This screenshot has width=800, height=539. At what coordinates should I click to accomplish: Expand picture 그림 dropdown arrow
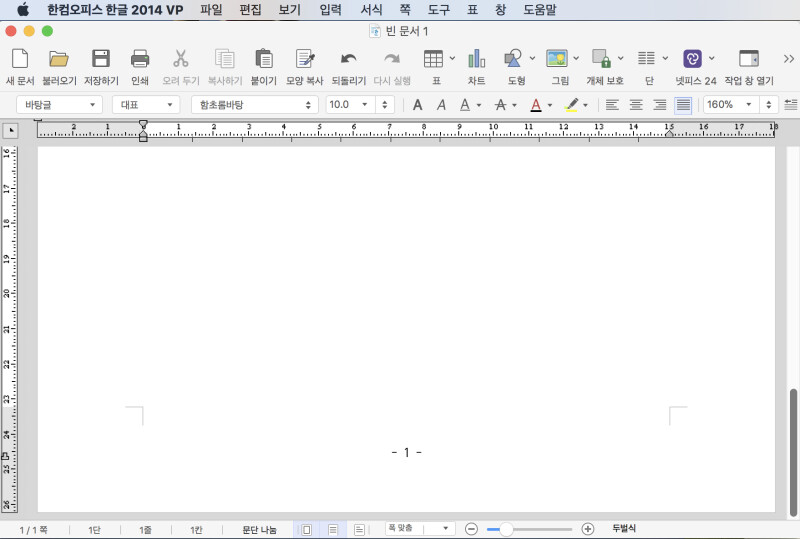[576, 58]
